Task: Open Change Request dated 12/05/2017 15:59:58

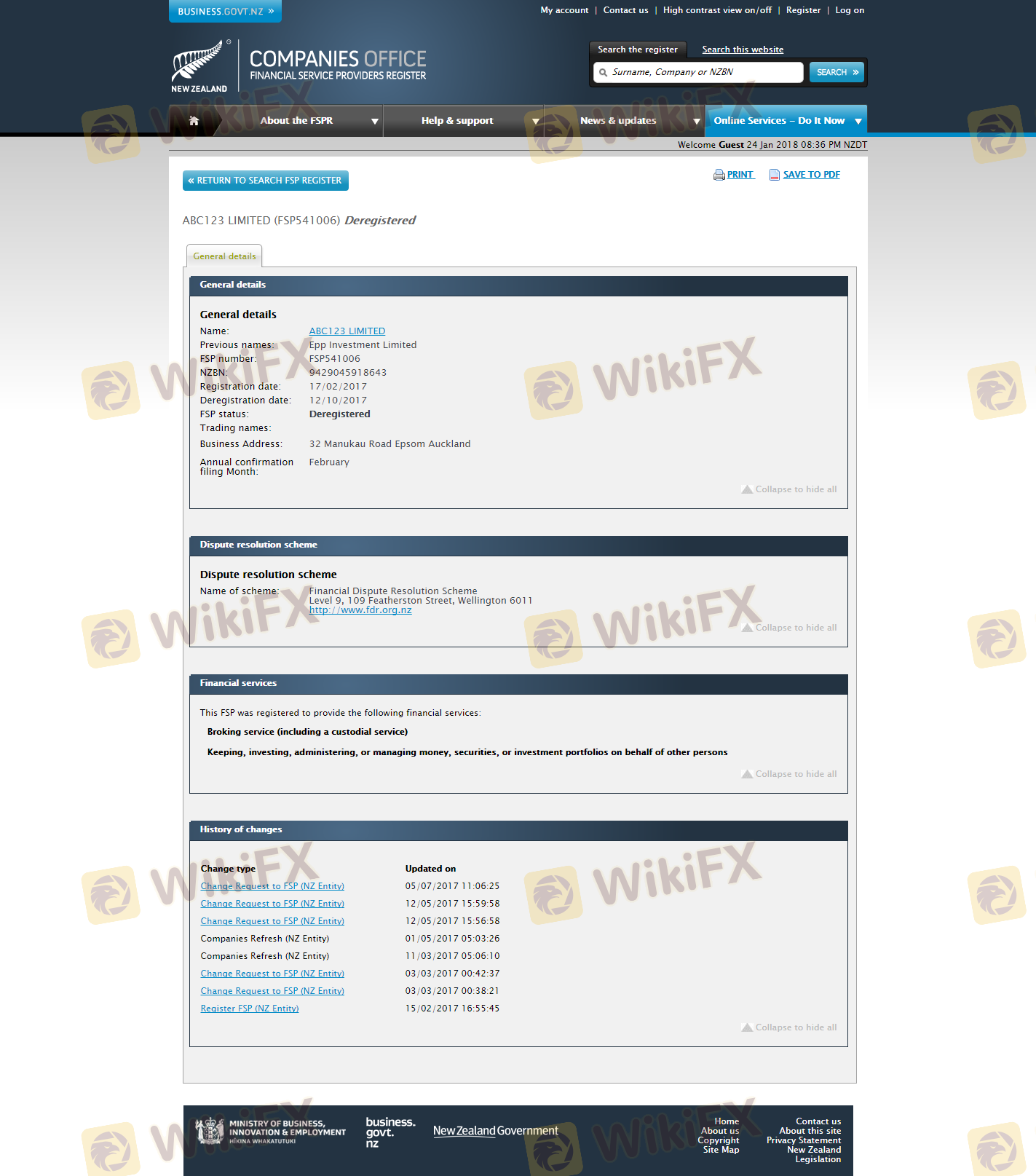Action: pos(272,904)
